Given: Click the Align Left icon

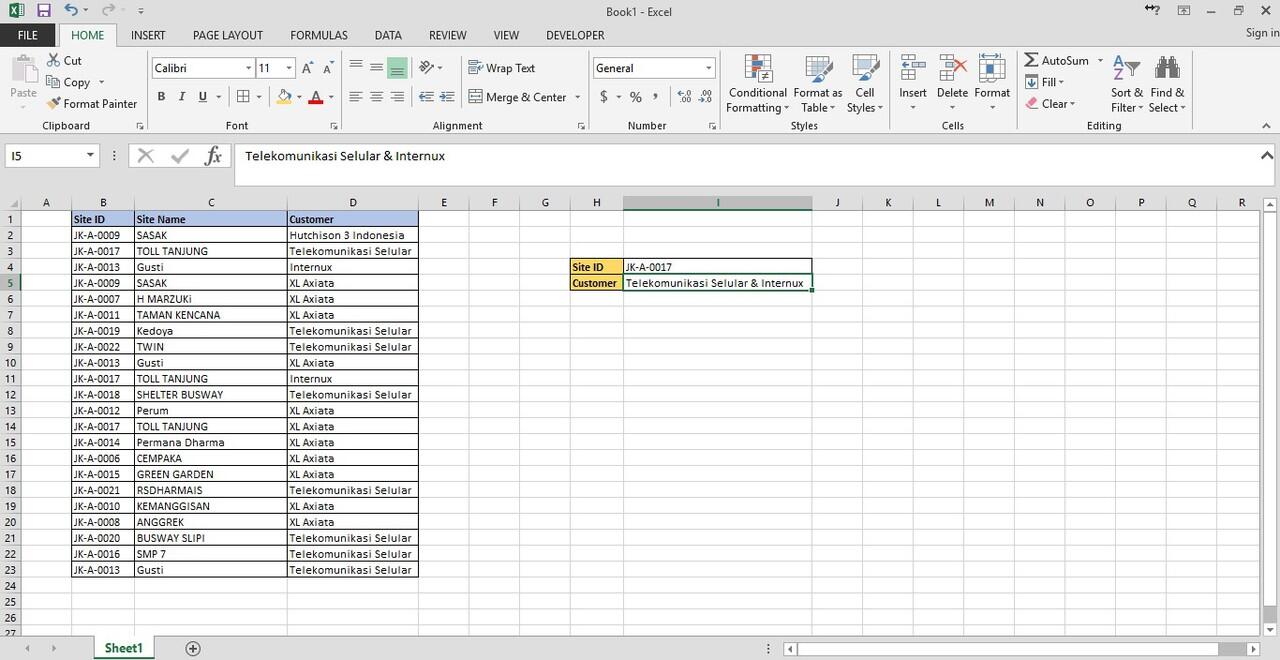Looking at the screenshot, I should coord(356,97).
